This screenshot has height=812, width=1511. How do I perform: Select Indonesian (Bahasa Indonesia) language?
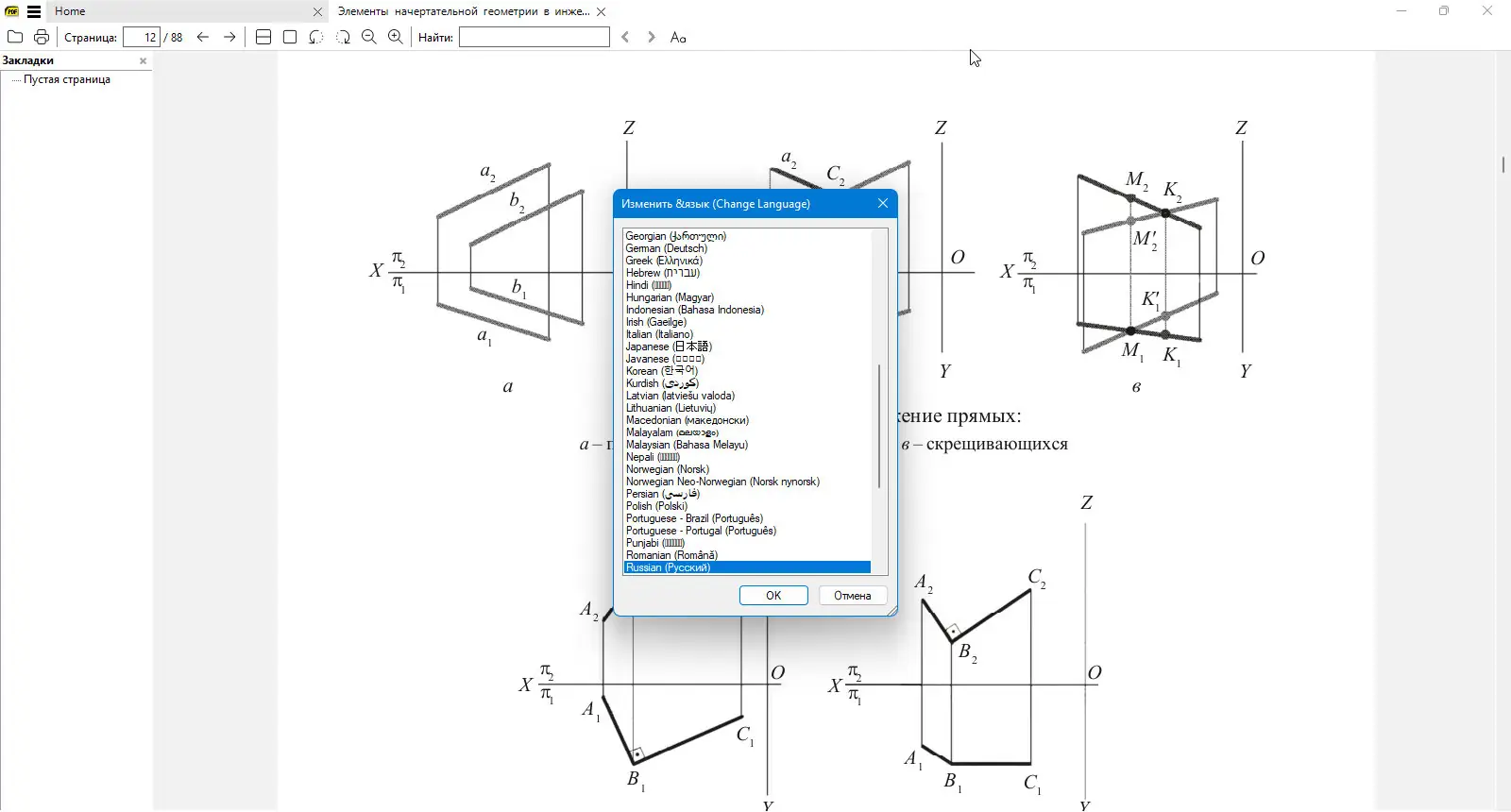click(747, 310)
